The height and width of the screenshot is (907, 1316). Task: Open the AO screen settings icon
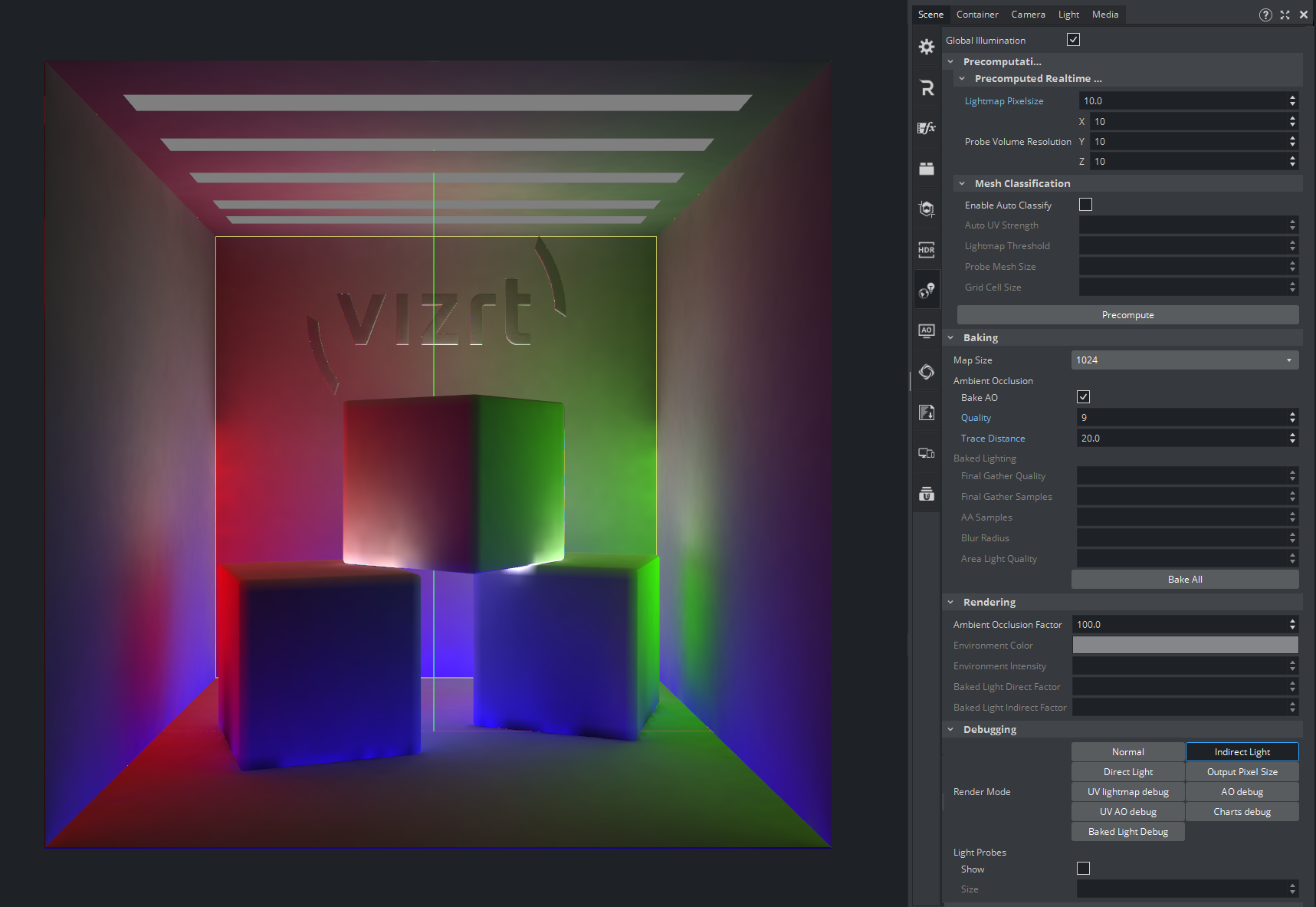click(x=926, y=330)
